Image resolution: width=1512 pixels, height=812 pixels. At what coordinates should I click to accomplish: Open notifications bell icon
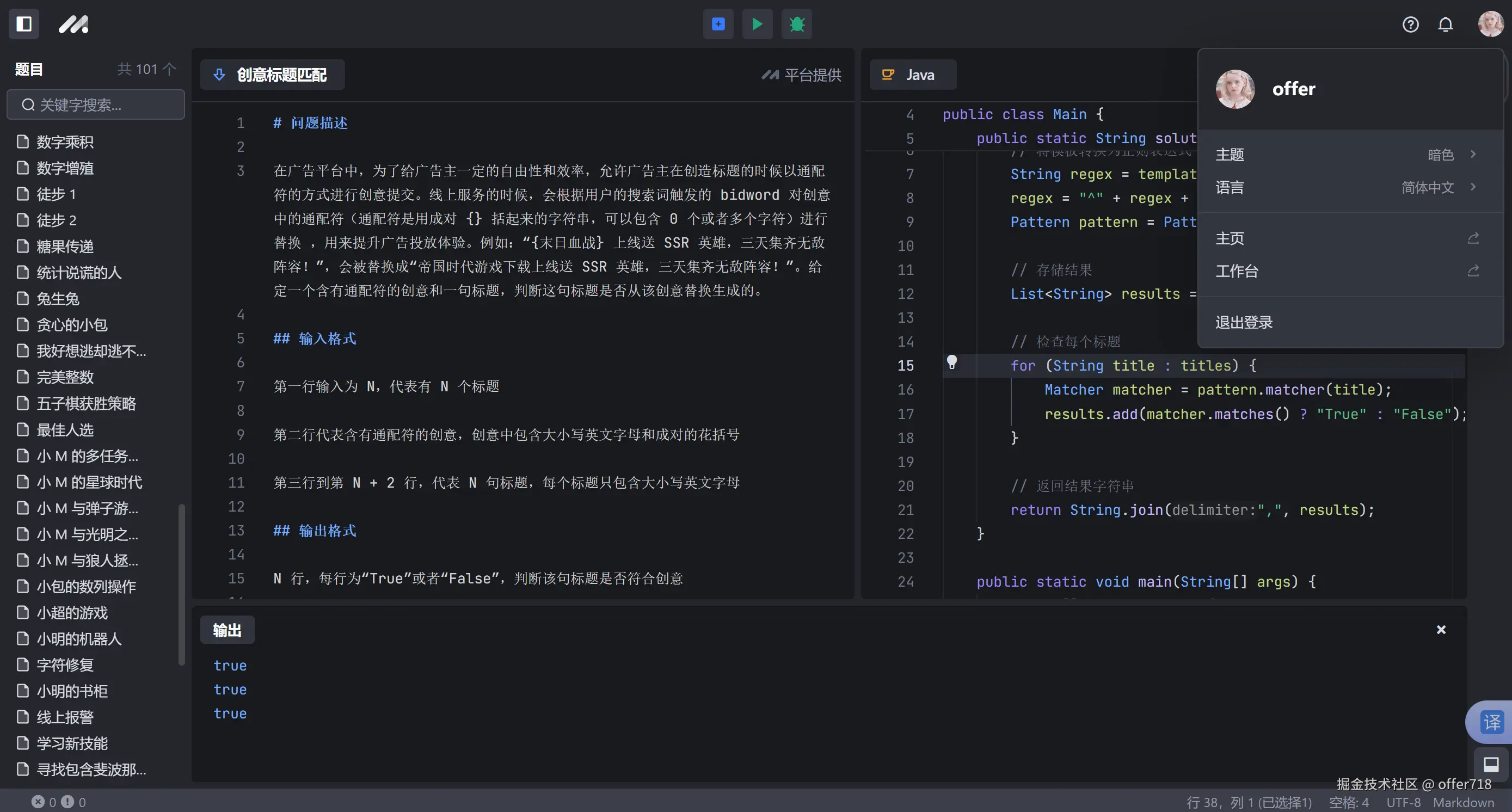pyautogui.click(x=1445, y=24)
